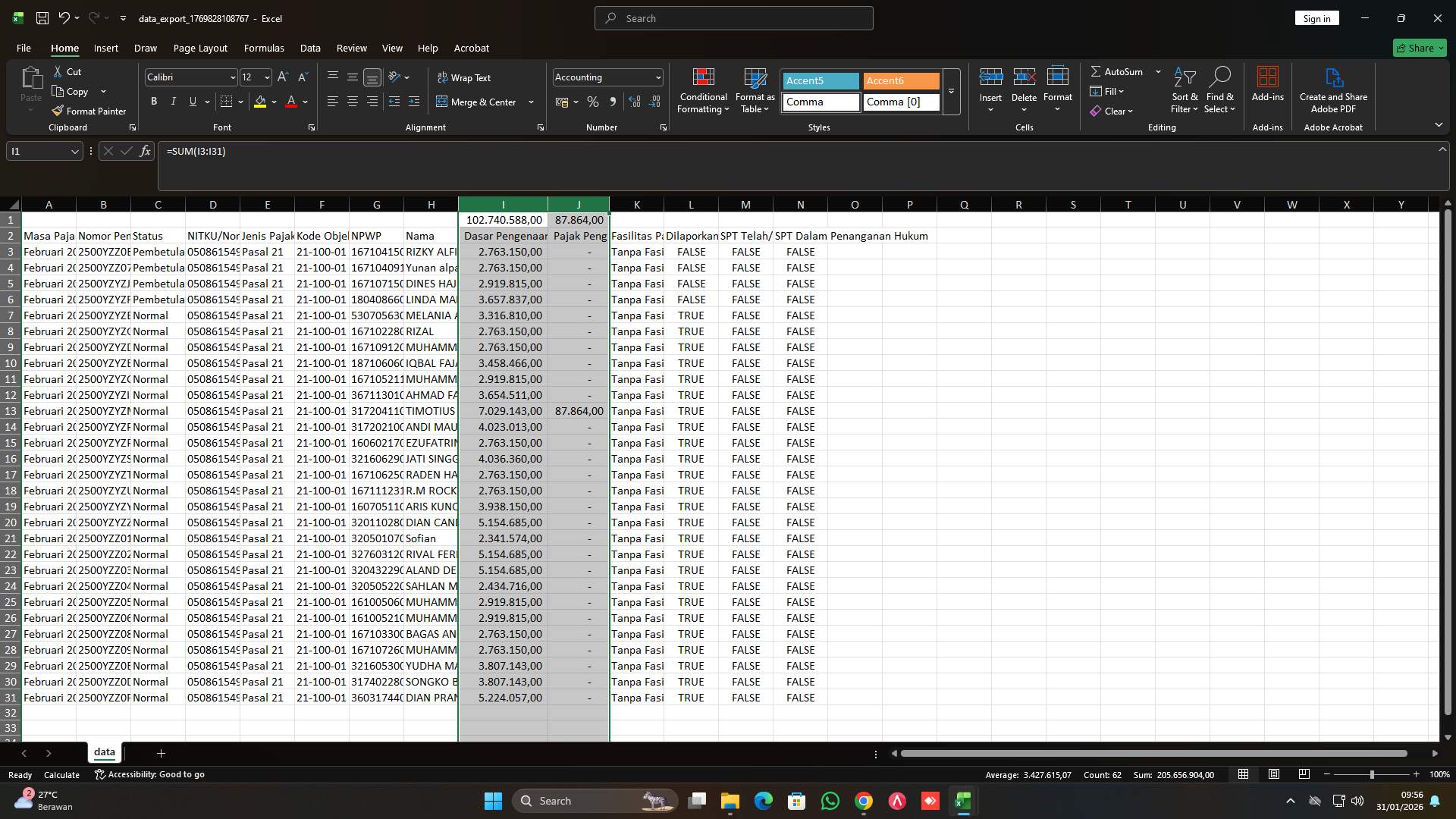Click Create and Share Adobe PDF
Screen dimensions: 1456x819
(x=1333, y=89)
